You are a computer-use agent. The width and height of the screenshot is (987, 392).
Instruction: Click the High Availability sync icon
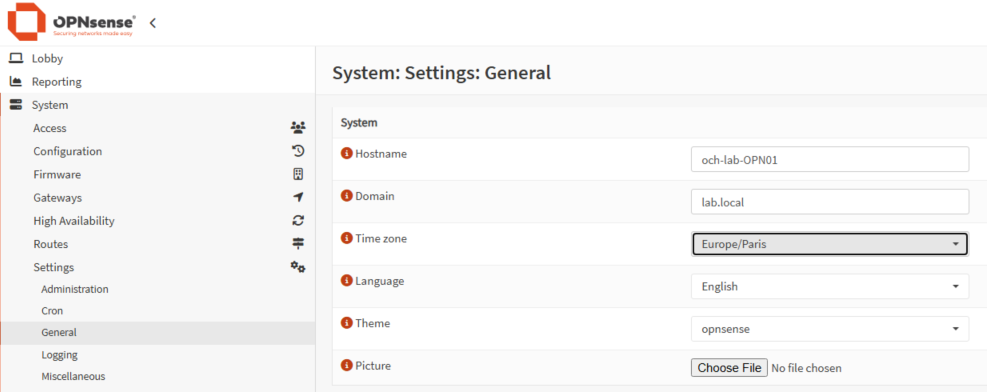tap(298, 221)
